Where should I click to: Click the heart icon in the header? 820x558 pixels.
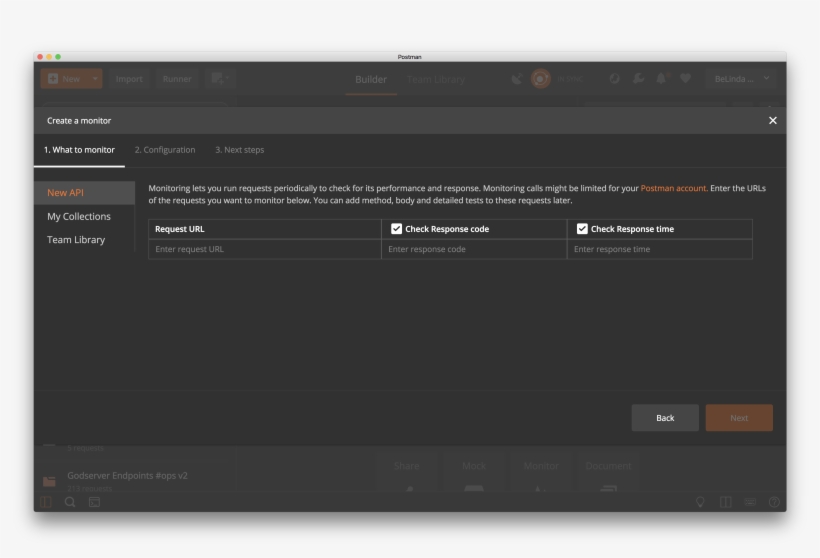[686, 78]
